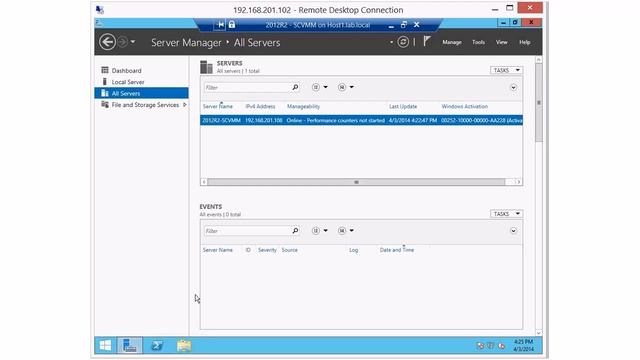Click the left arrow of the Servers horizontal scrollbar
Image resolution: width=640 pixels, height=360 pixels.
tap(204, 182)
